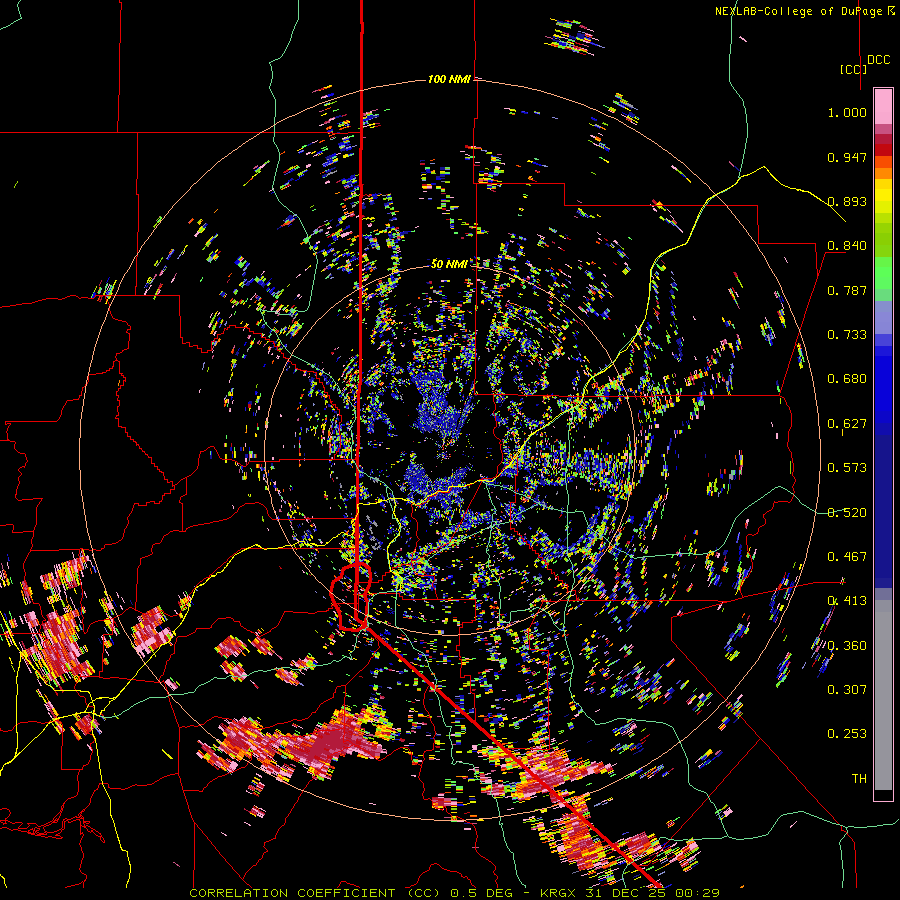Select the 0.733 legend value
900x900 pixels.
coord(847,335)
